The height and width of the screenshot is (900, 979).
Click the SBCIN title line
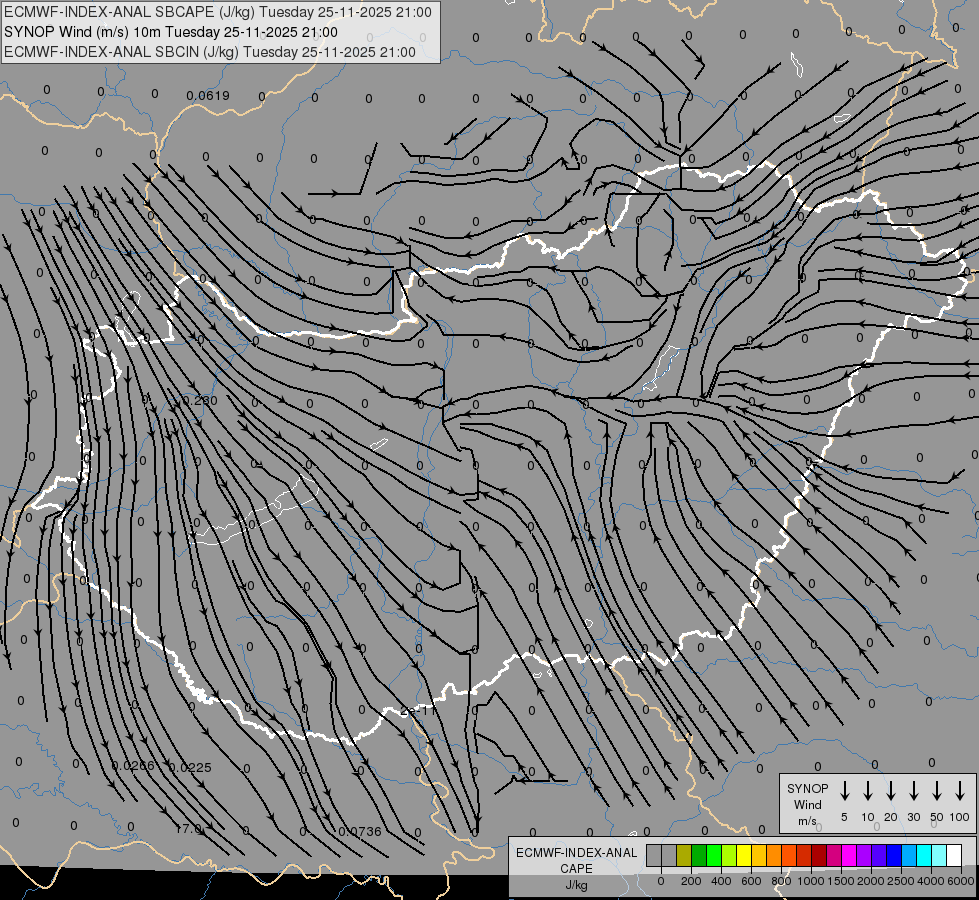[210, 52]
